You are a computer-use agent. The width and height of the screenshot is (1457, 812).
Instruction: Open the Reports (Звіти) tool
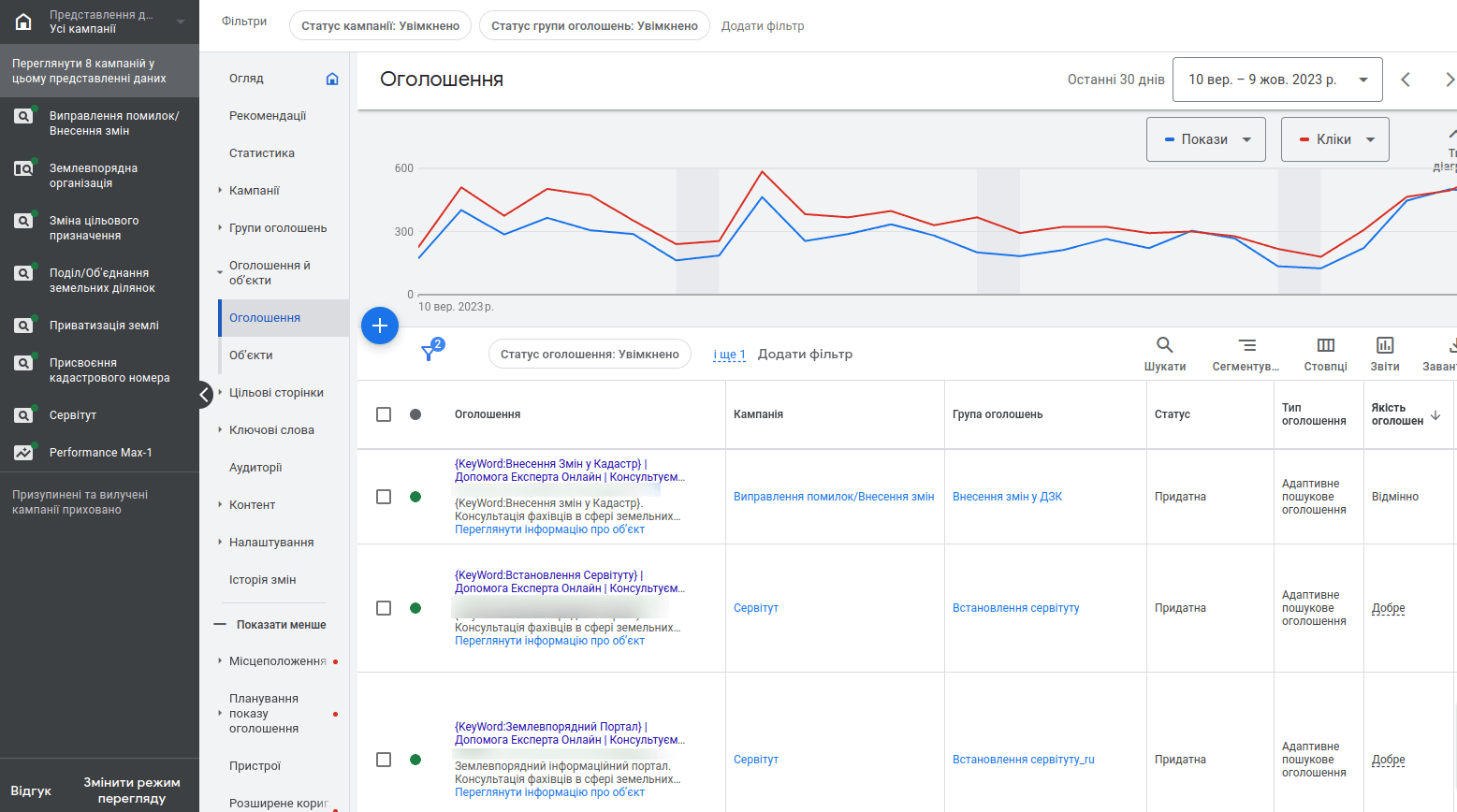[x=1385, y=354]
